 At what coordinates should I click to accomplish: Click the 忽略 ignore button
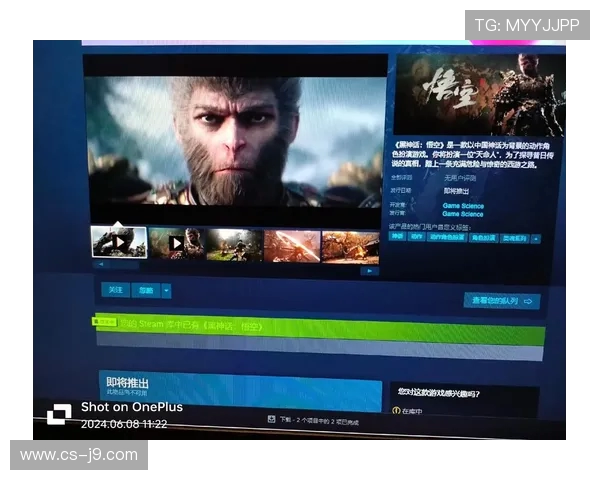146,291
